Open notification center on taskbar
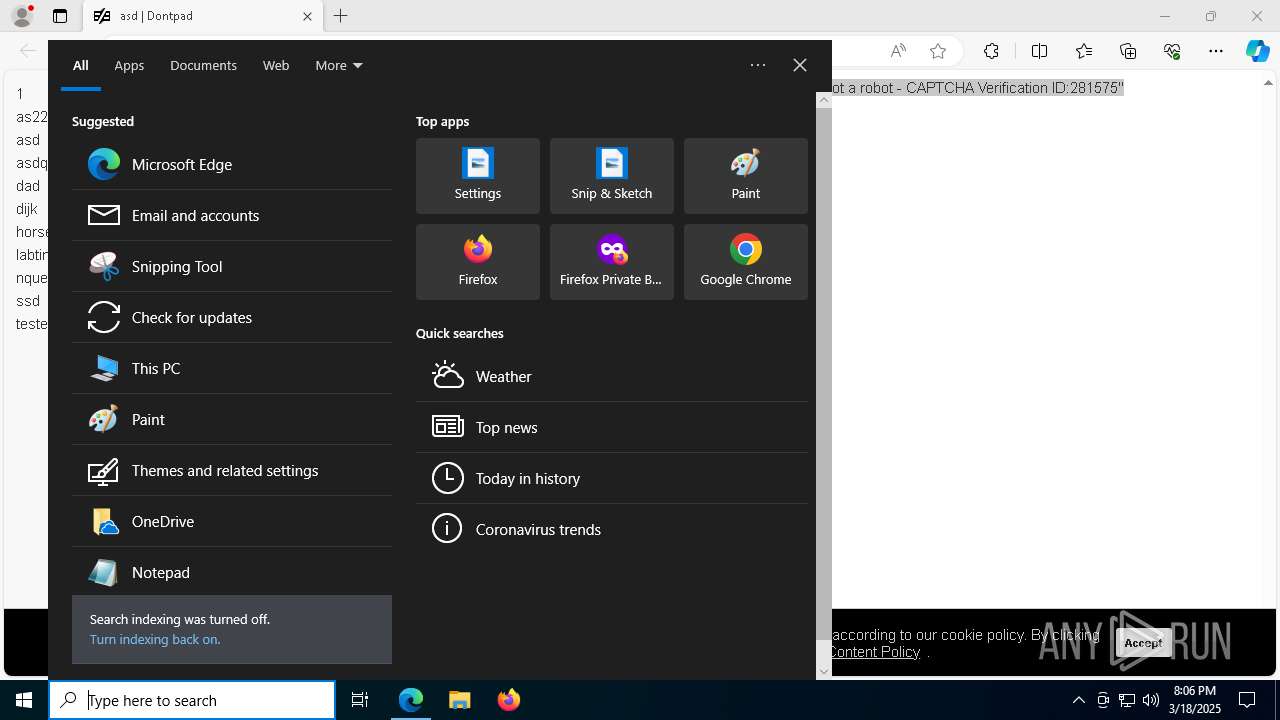The height and width of the screenshot is (720, 1280). coord(1247,700)
